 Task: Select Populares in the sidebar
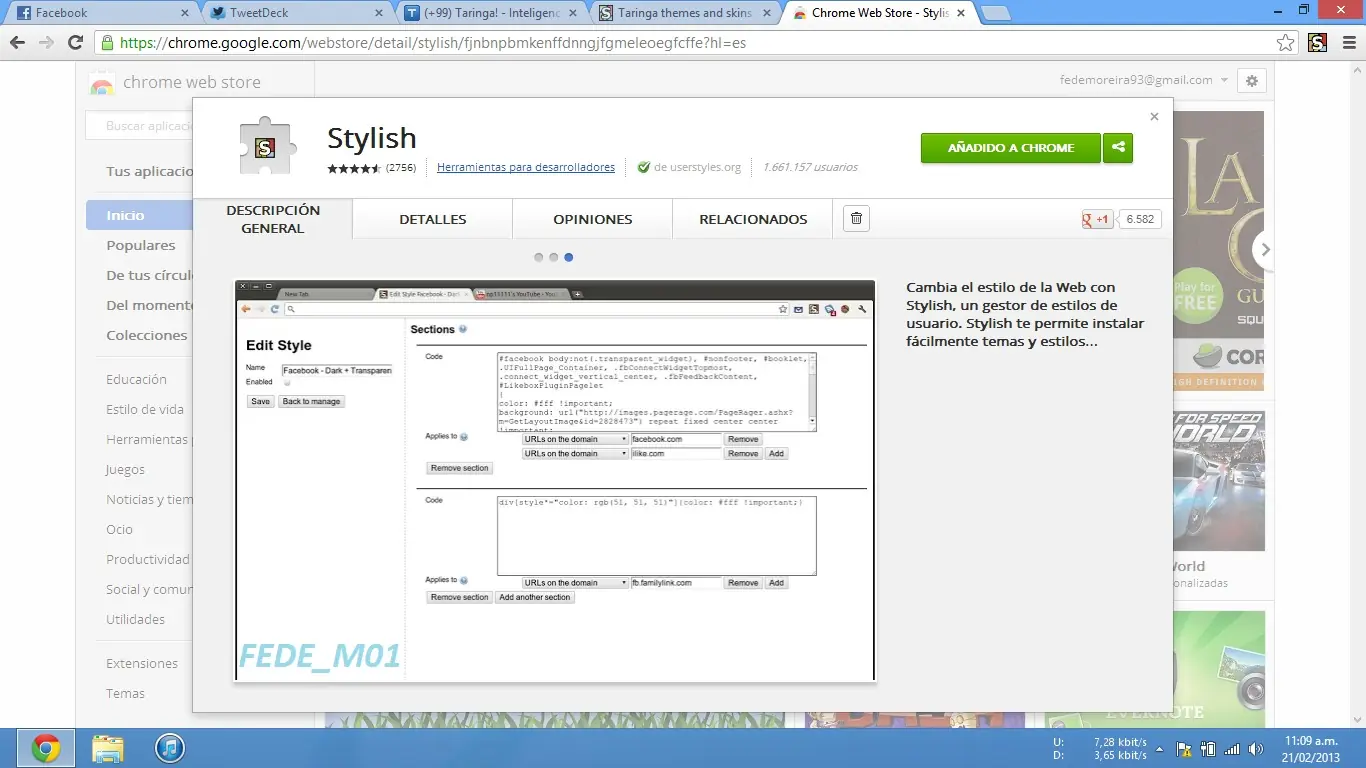point(141,245)
